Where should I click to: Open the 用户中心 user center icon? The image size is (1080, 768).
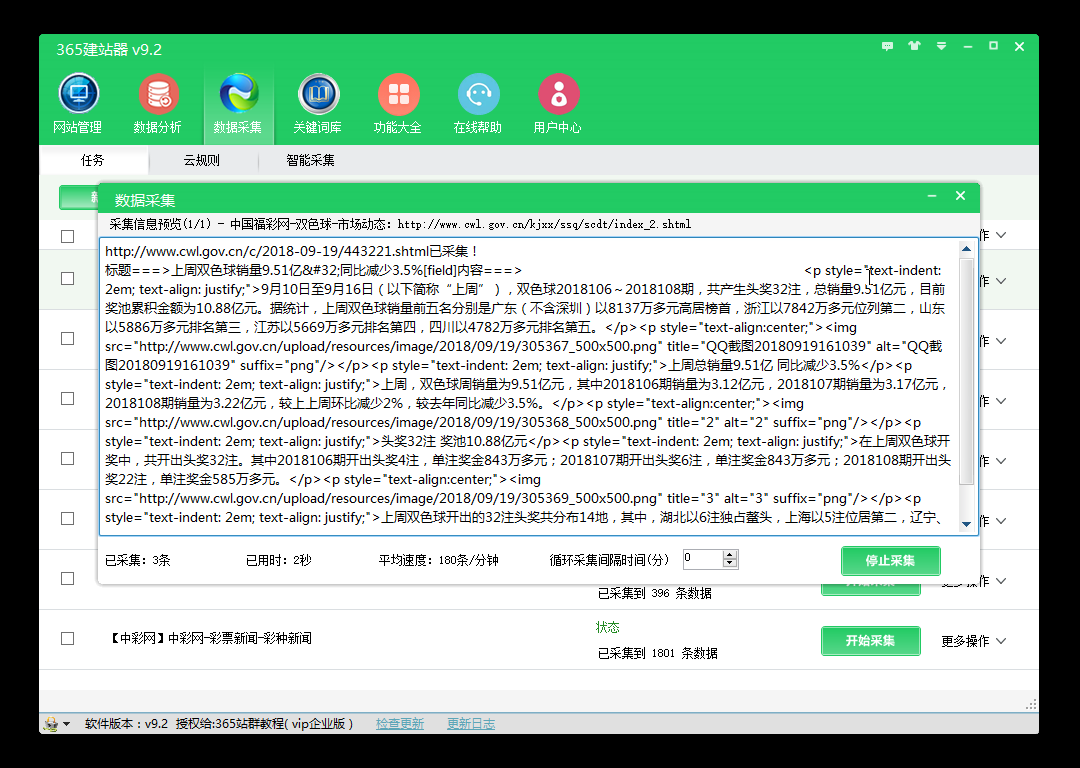[558, 103]
